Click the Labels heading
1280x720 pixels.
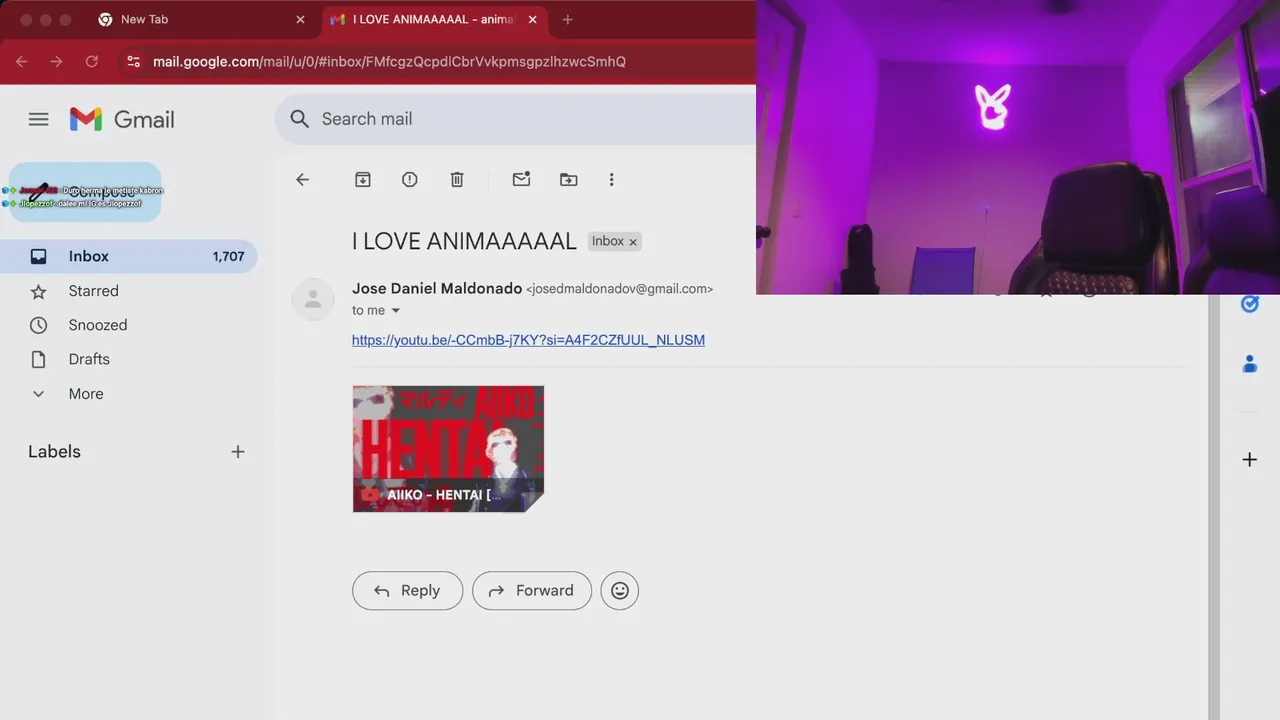(54, 452)
